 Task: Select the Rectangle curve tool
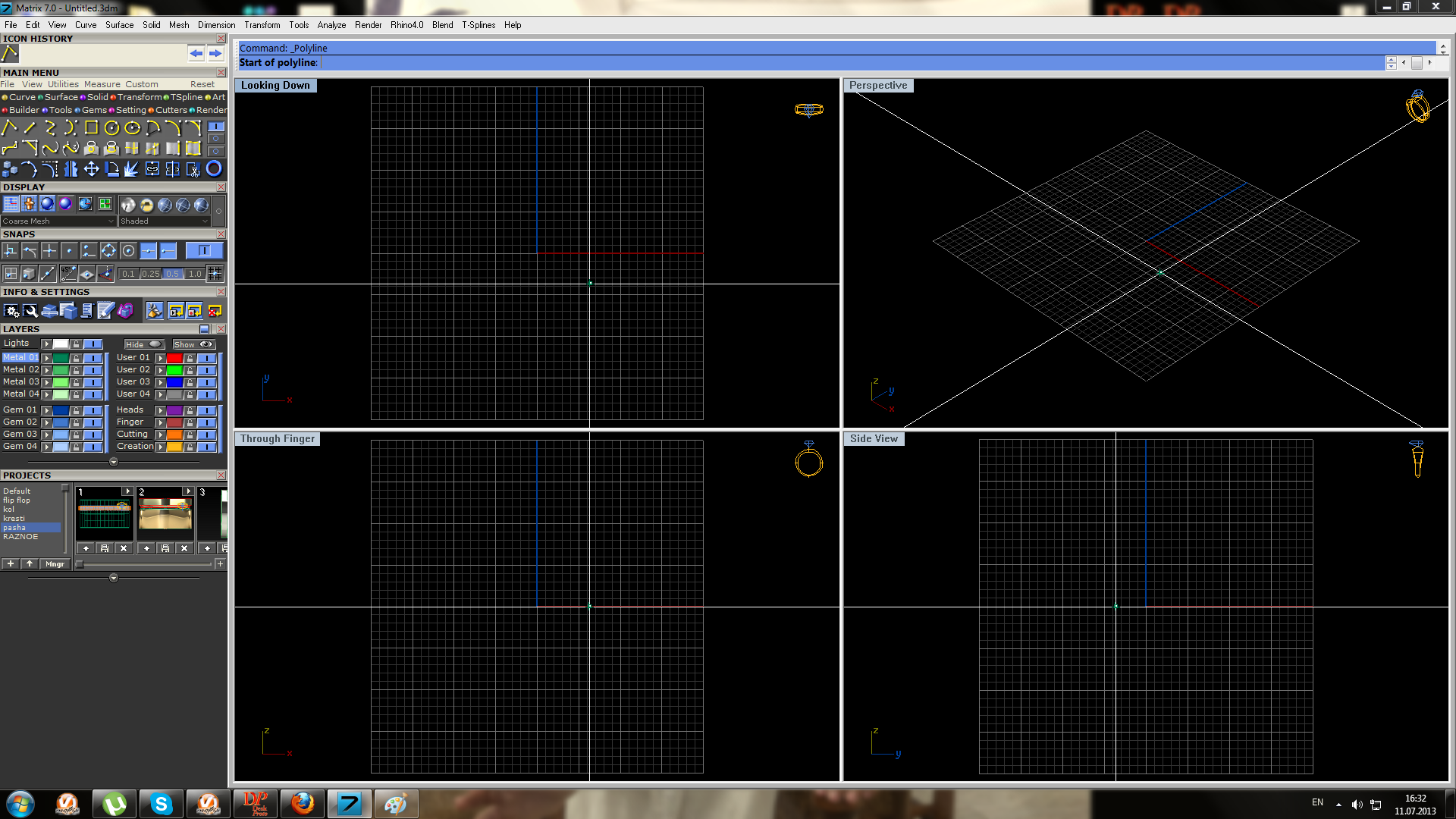(x=91, y=127)
